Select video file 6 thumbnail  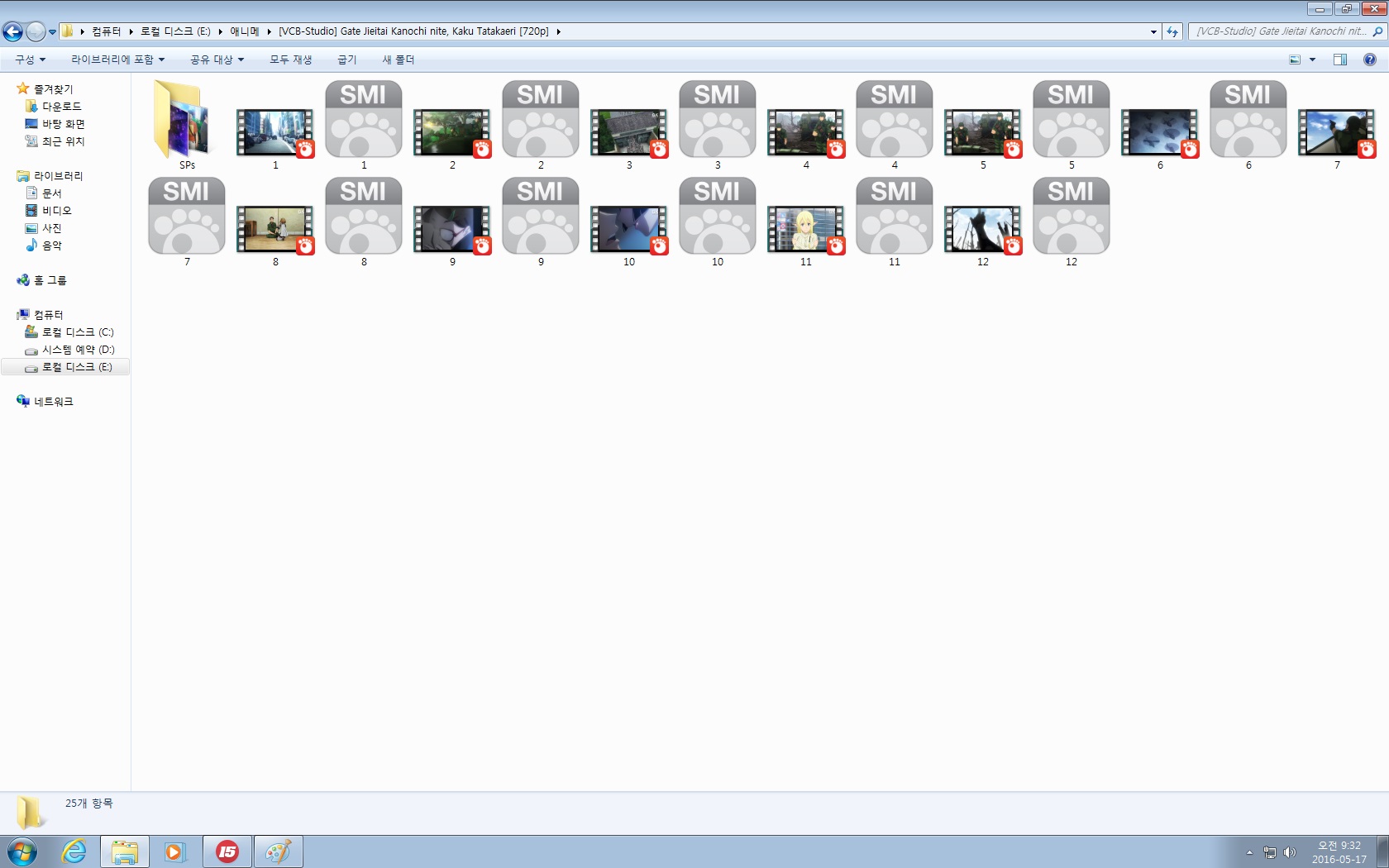[1160, 133]
